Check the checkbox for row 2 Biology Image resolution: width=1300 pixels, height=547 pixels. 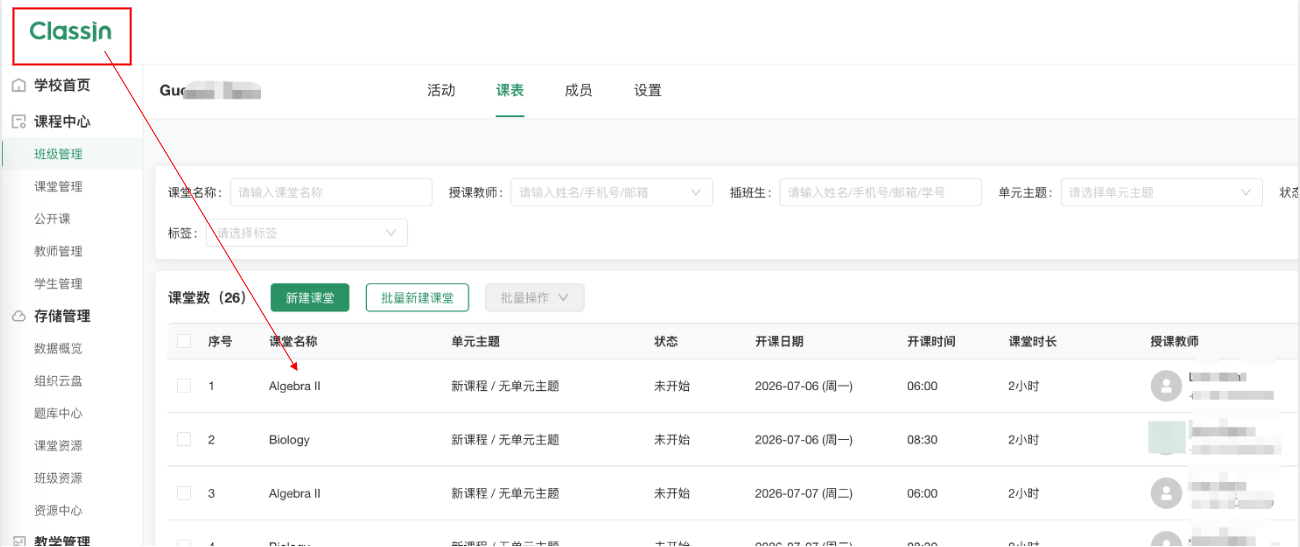(184, 440)
